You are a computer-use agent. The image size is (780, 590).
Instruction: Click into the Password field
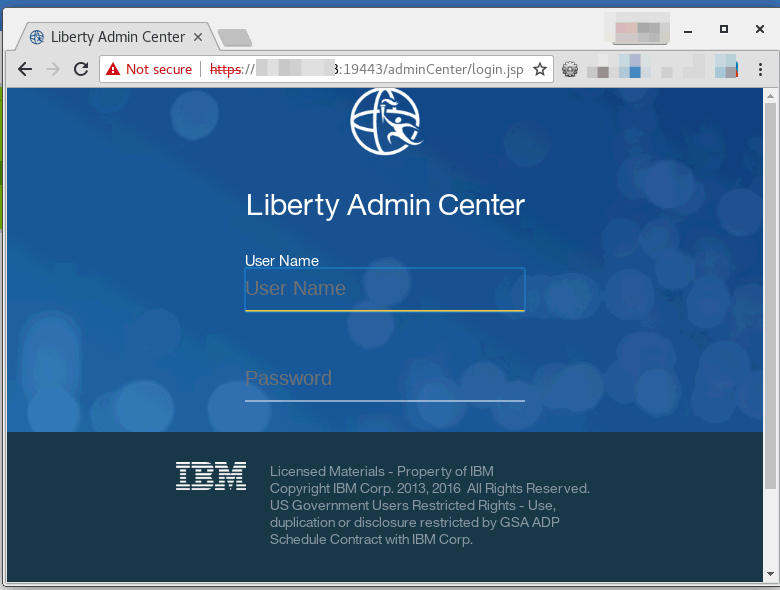click(384, 379)
